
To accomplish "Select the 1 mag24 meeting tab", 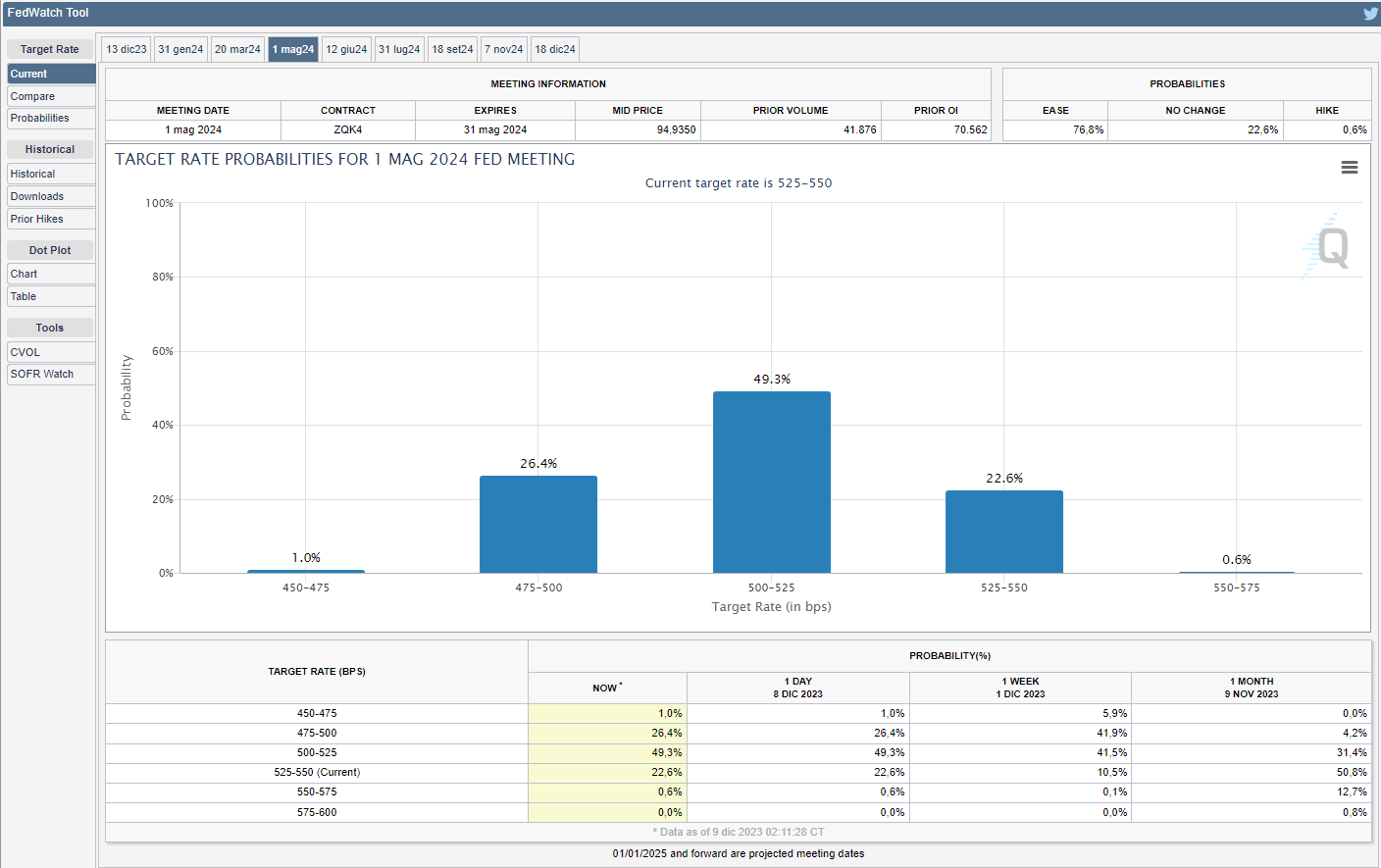I will pyautogui.click(x=293, y=49).
